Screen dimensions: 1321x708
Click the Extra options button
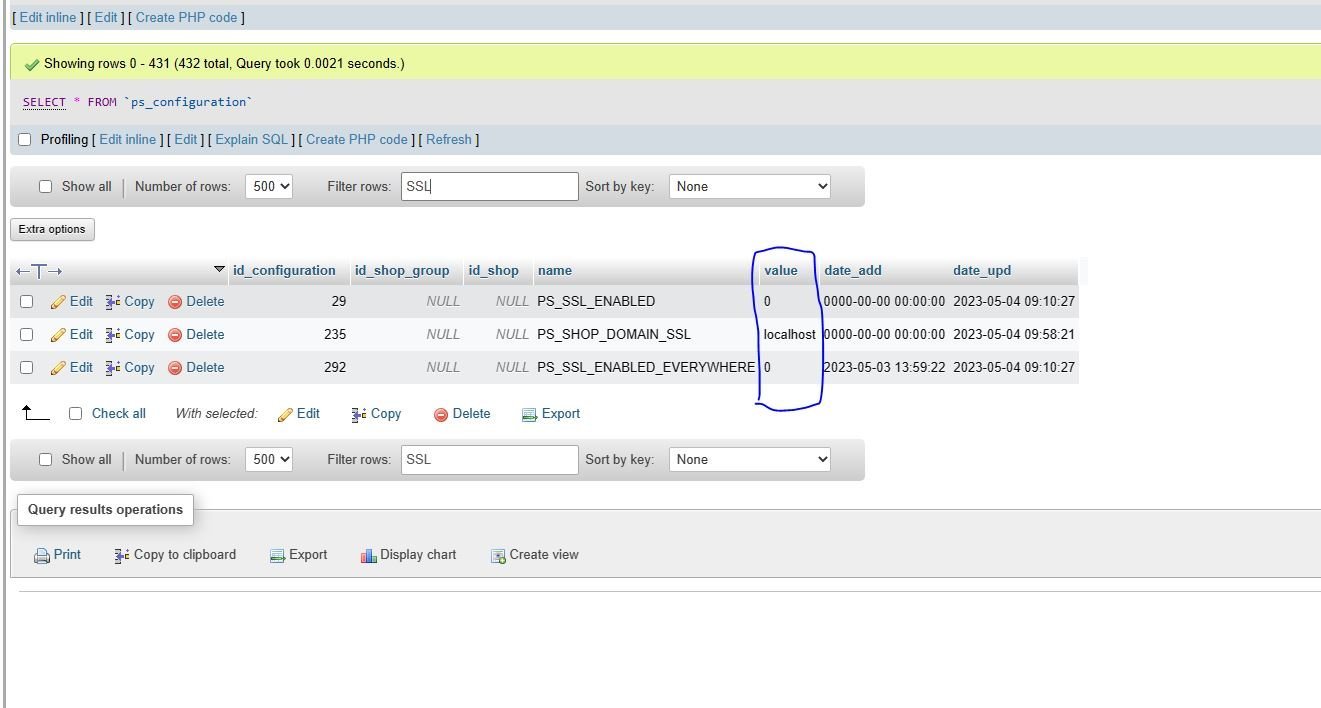point(52,229)
